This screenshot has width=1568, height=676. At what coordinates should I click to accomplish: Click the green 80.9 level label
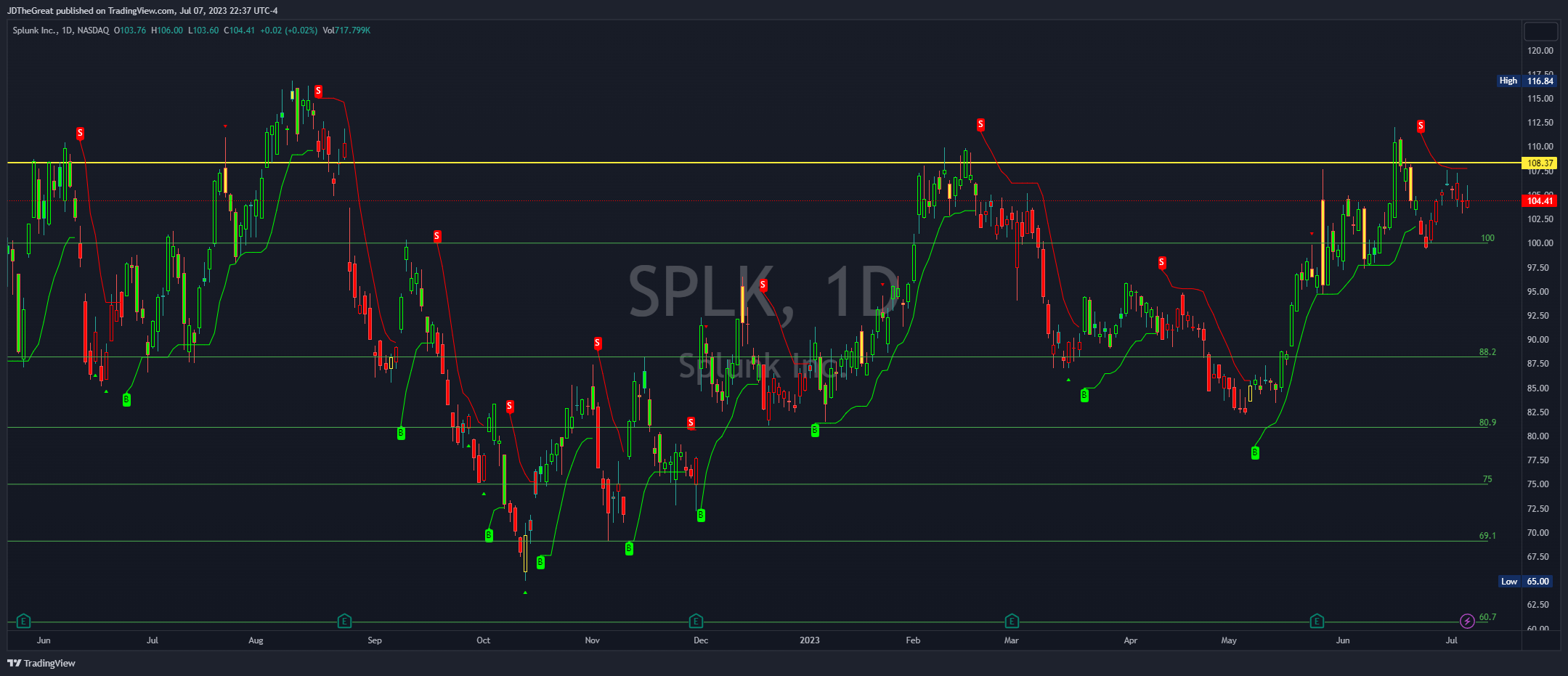1487,423
